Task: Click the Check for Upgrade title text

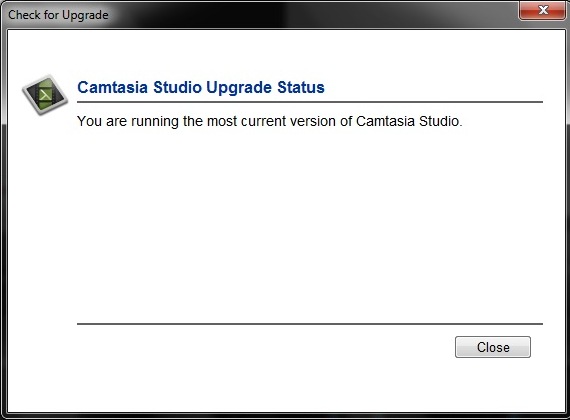Action: (58, 15)
